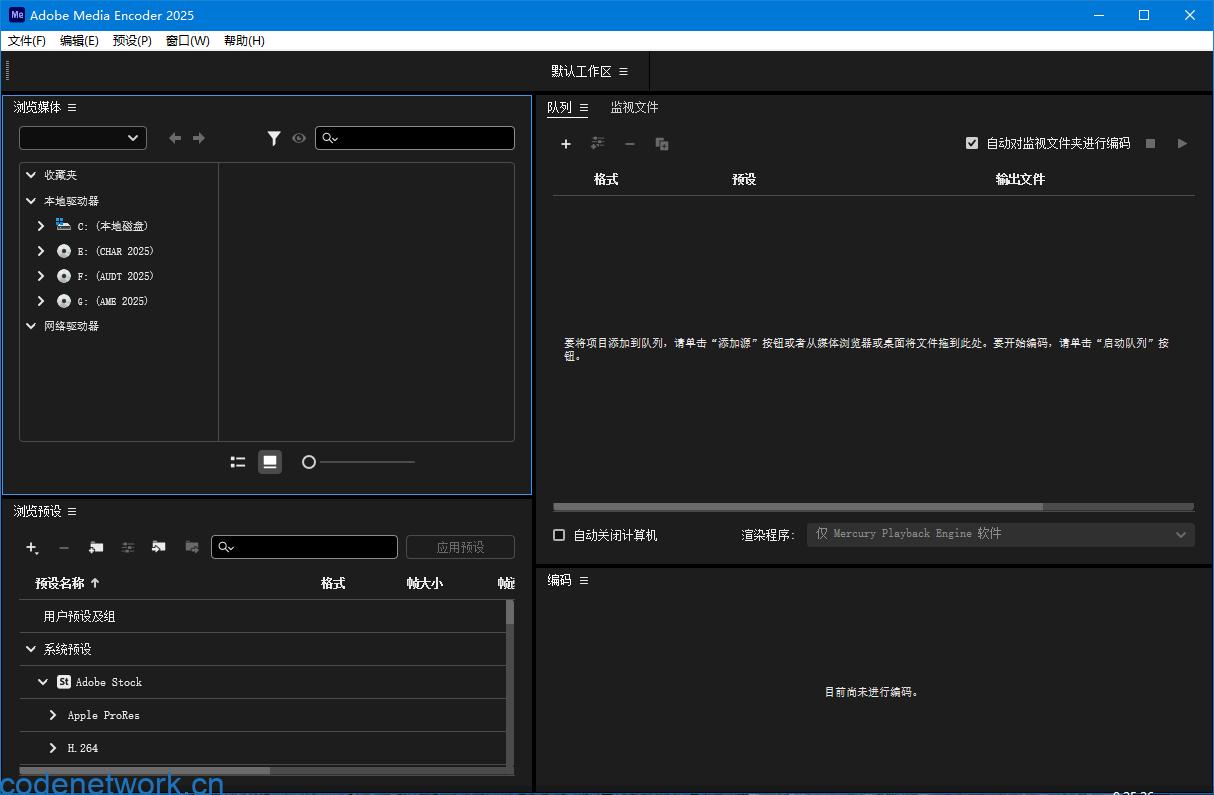Click the preset search input field
This screenshot has width=1214, height=795.
304,547
